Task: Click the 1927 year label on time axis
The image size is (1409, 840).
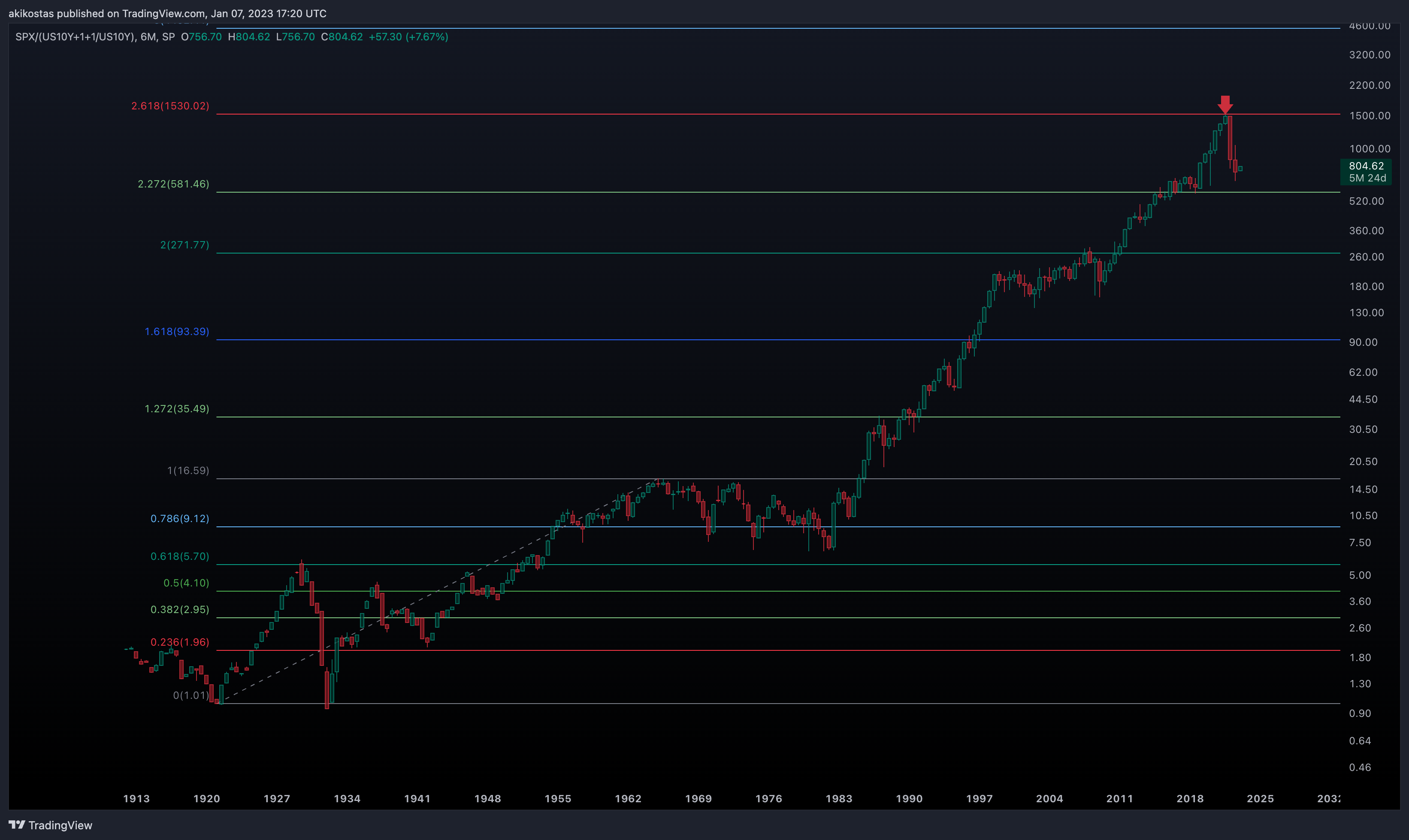Action: pos(277,799)
